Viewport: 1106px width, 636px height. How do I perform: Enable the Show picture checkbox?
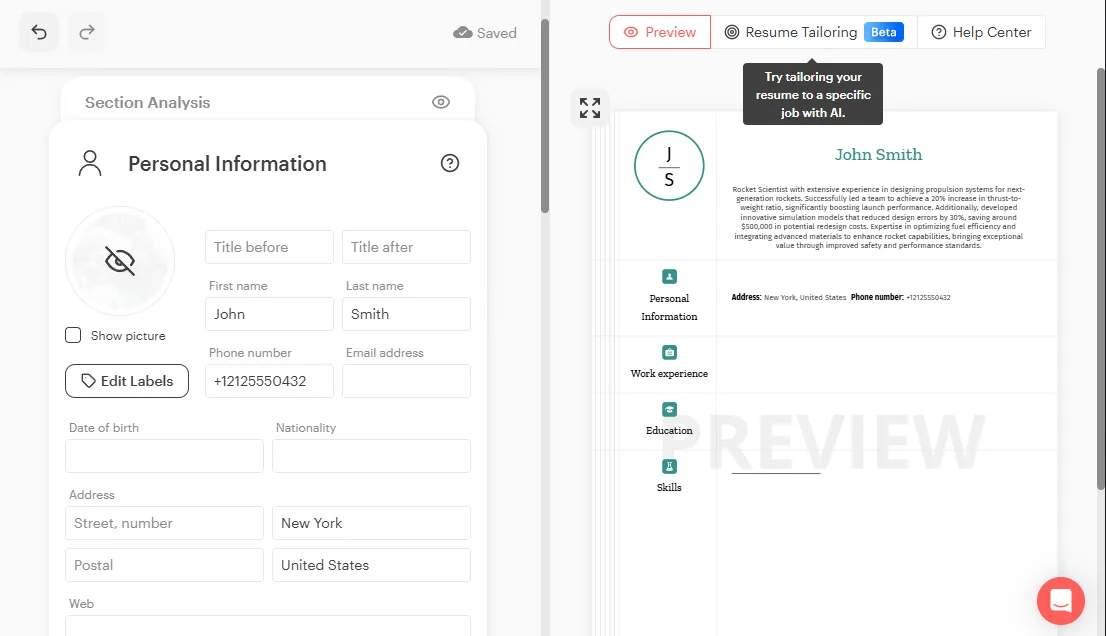[x=73, y=336]
